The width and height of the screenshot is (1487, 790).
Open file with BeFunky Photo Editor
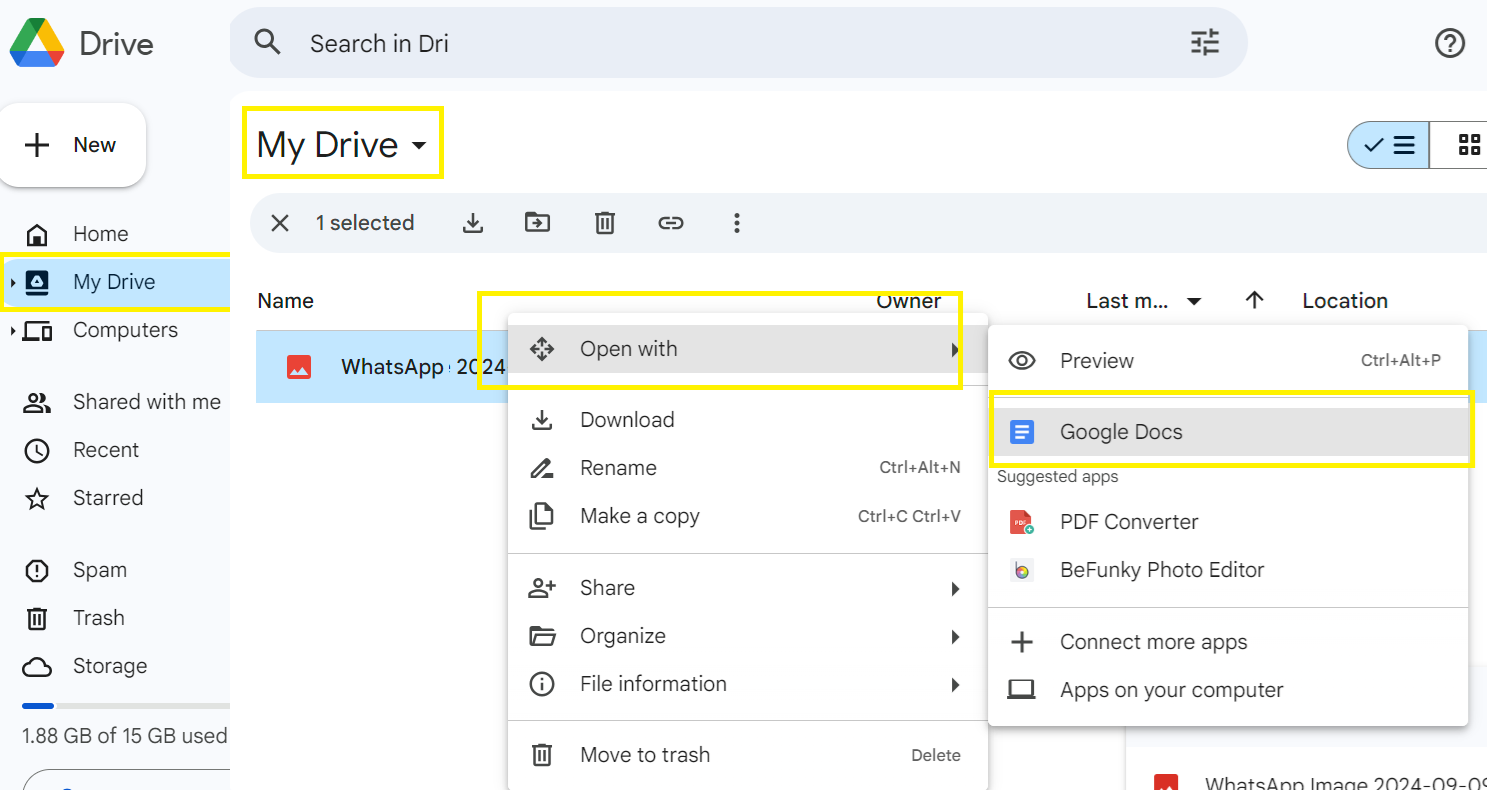tap(1228, 570)
